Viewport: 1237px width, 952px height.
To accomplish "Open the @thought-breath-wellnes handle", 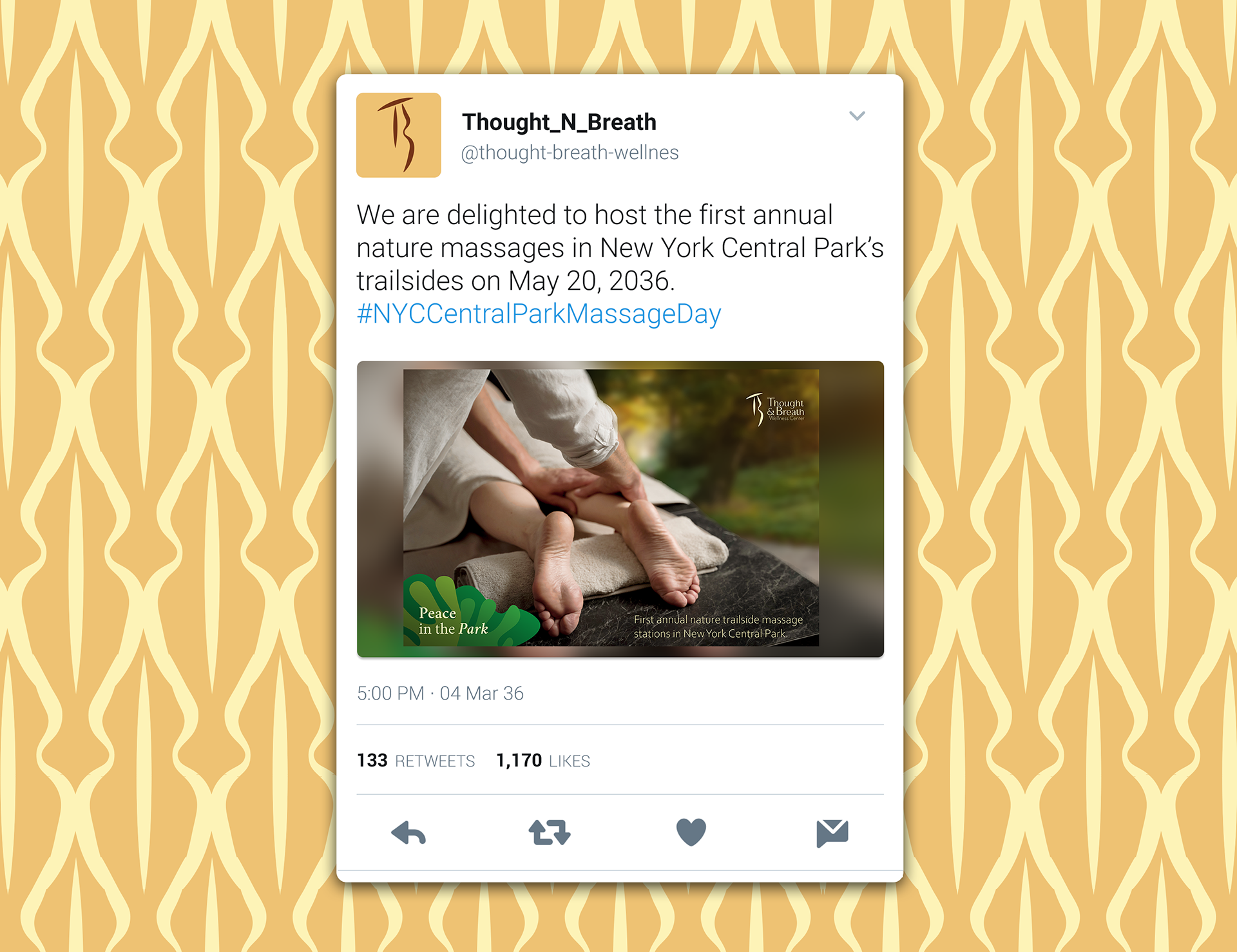I will 570,153.
